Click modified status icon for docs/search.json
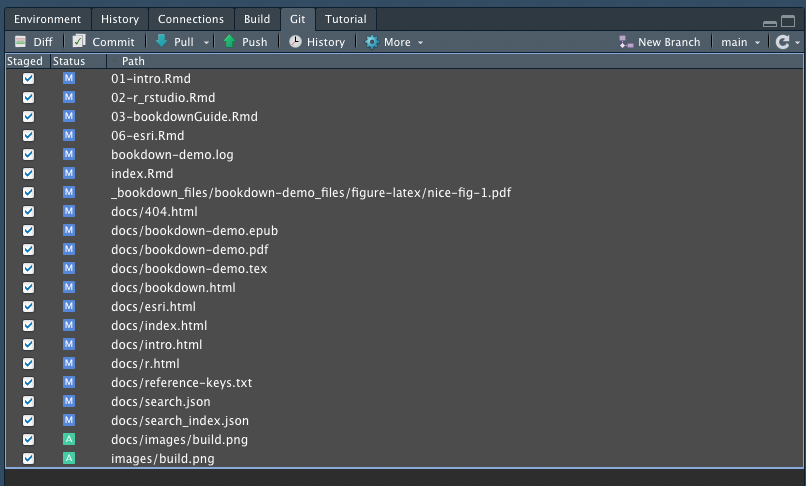The width and height of the screenshot is (806, 486). pos(69,401)
